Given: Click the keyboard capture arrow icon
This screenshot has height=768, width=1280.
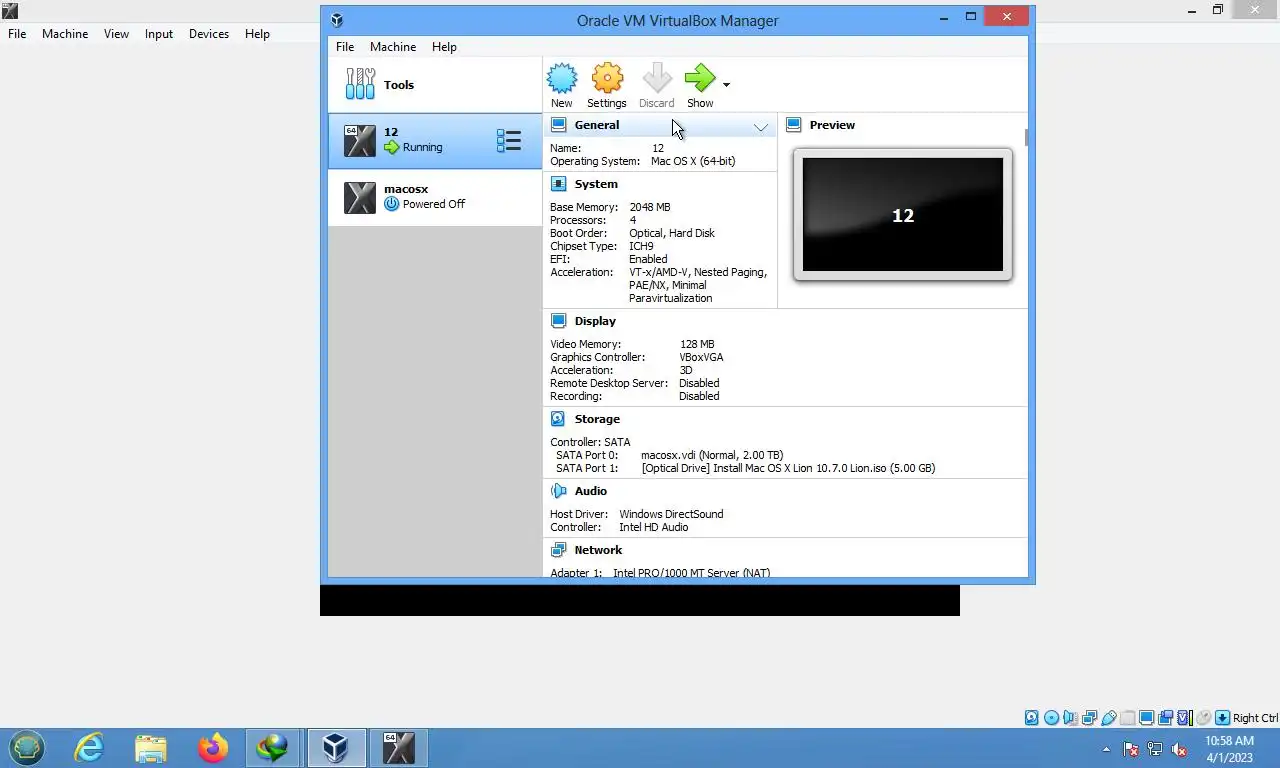Looking at the screenshot, I should 1222,718.
